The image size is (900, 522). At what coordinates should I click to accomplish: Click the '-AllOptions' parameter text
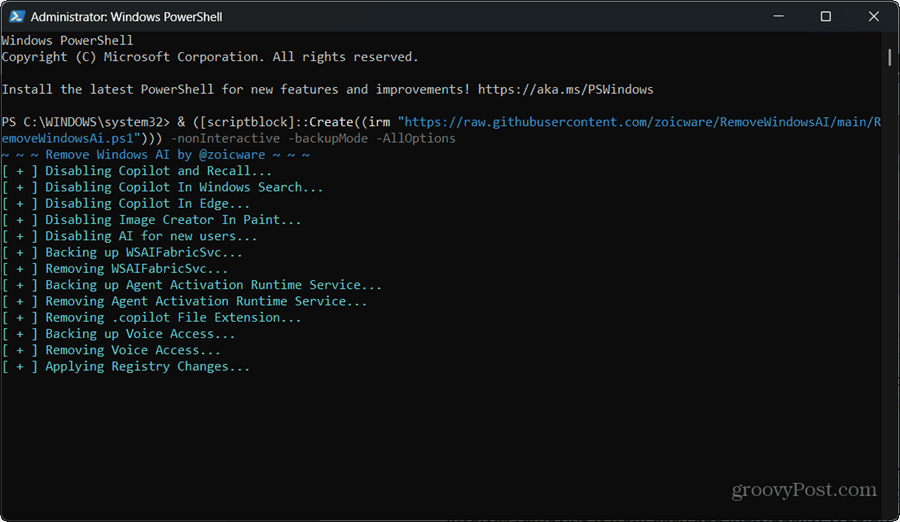(416, 138)
